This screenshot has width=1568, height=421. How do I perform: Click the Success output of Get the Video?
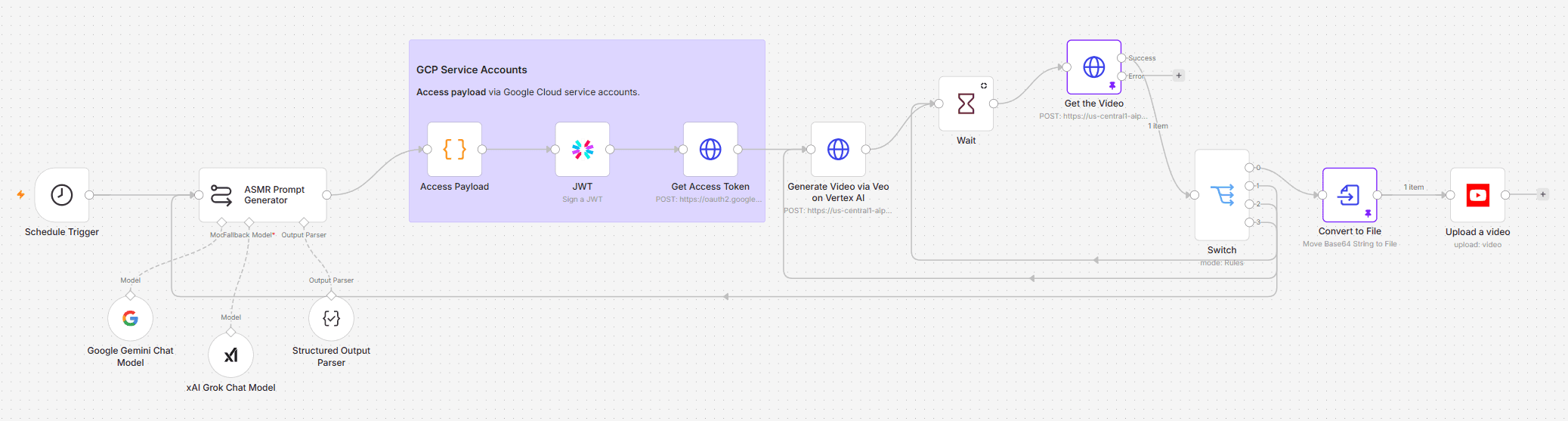click(x=1121, y=58)
